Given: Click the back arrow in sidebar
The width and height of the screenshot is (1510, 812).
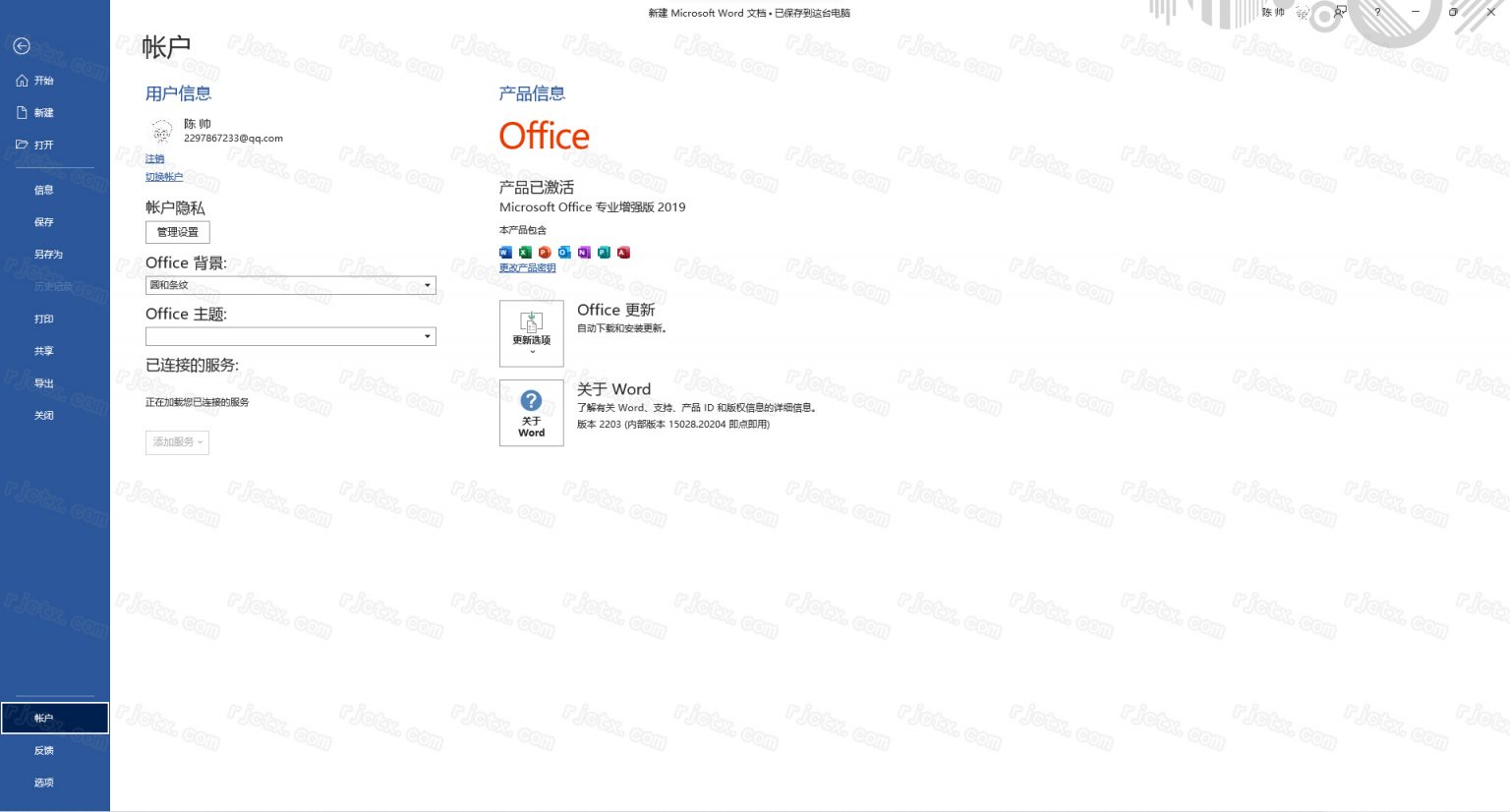Looking at the screenshot, I should 22,45.
